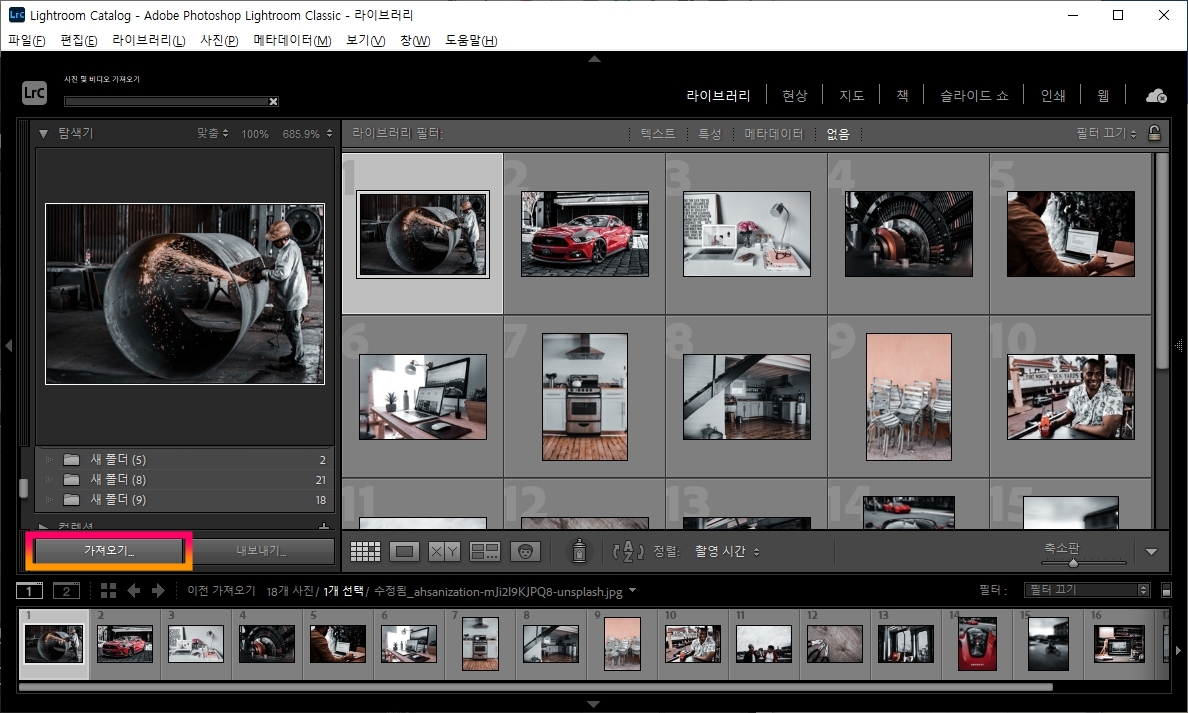Select the Painter spray can tool

pyautogui.click(x=579, y=551)
